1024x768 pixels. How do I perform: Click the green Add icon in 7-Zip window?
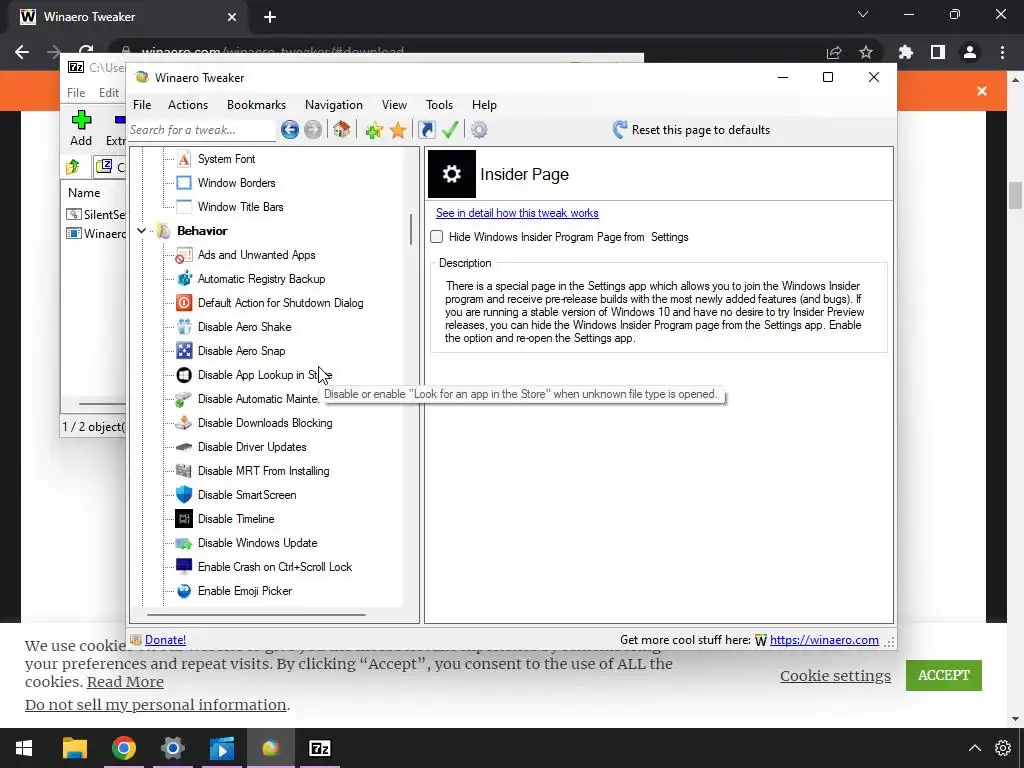[x=81, y=120]
